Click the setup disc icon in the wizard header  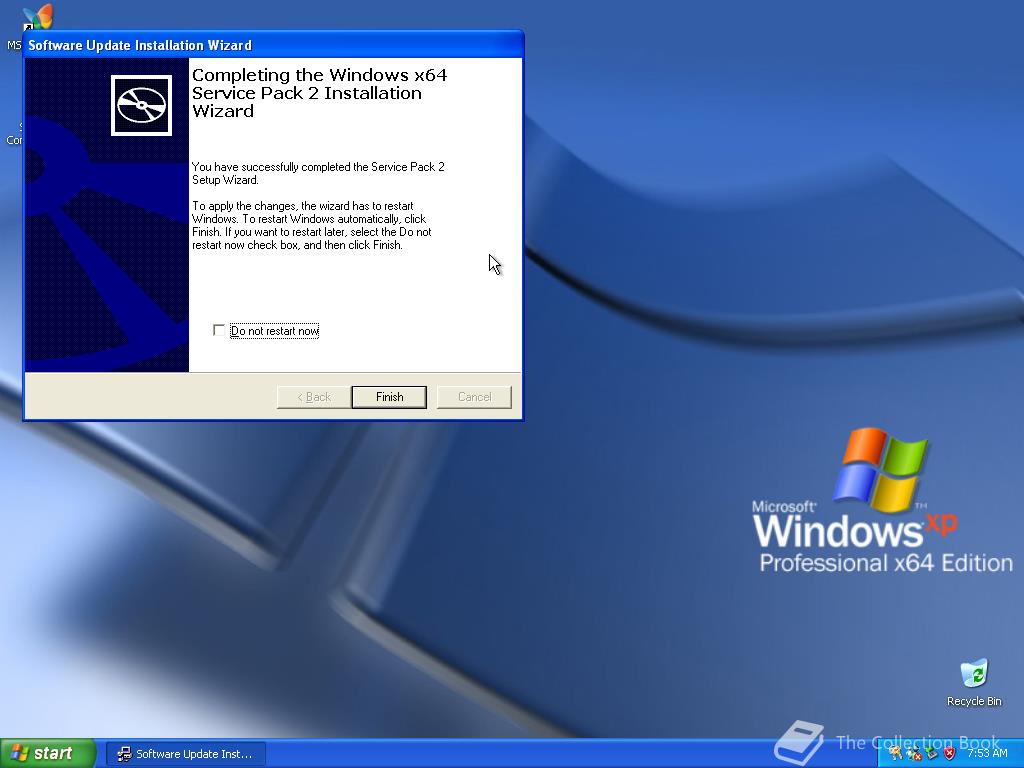[140, 103]
